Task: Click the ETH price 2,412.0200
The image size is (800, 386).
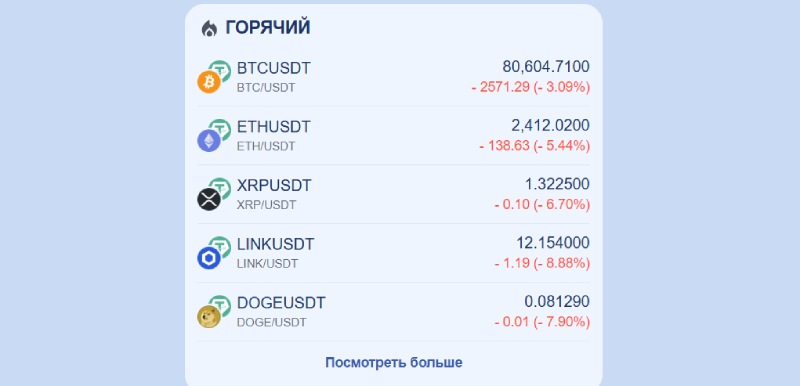Action: tap(551, 125)
